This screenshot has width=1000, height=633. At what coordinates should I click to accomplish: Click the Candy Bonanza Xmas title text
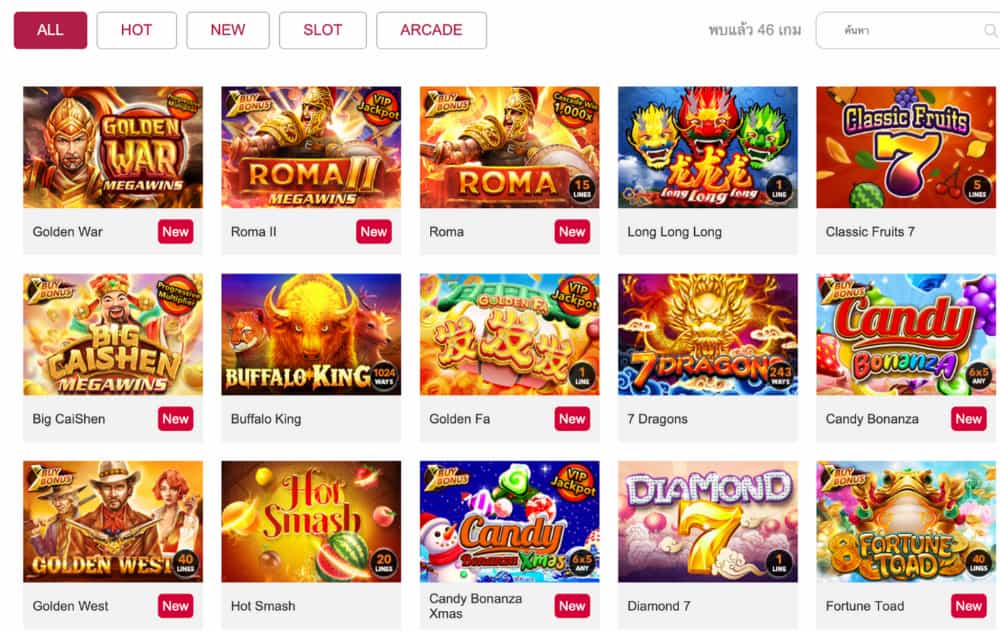[x=476, y=606]
